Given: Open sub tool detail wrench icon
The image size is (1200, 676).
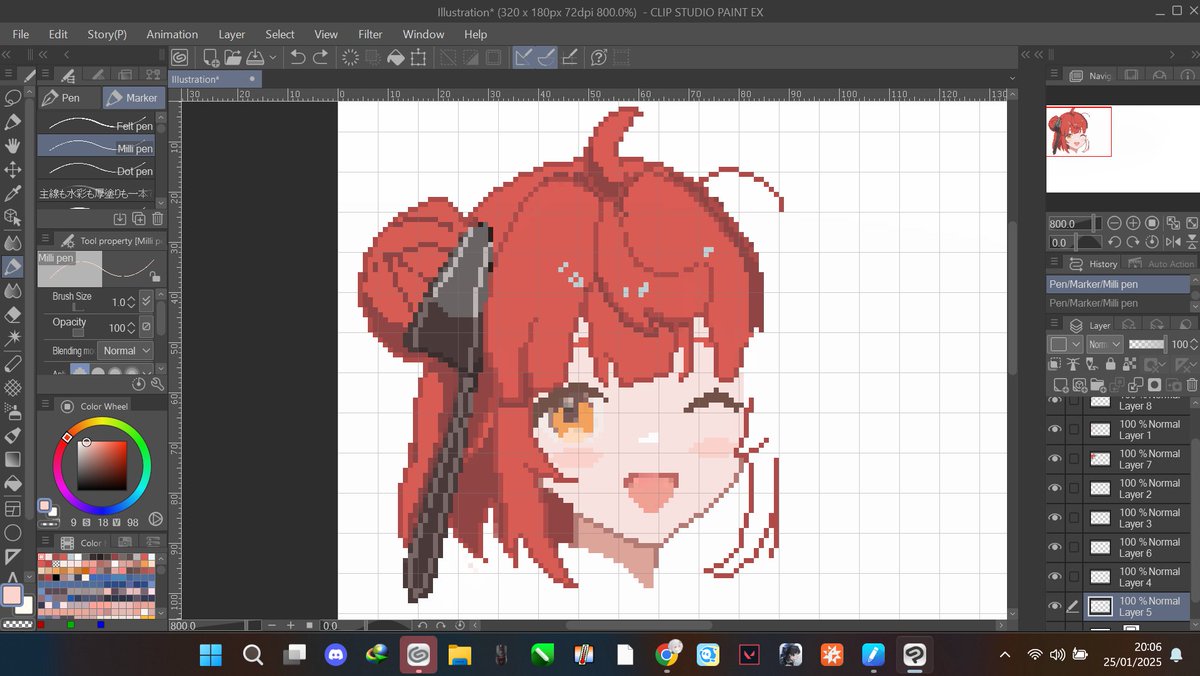Looking at the screenshot, I should click(156, 383).
